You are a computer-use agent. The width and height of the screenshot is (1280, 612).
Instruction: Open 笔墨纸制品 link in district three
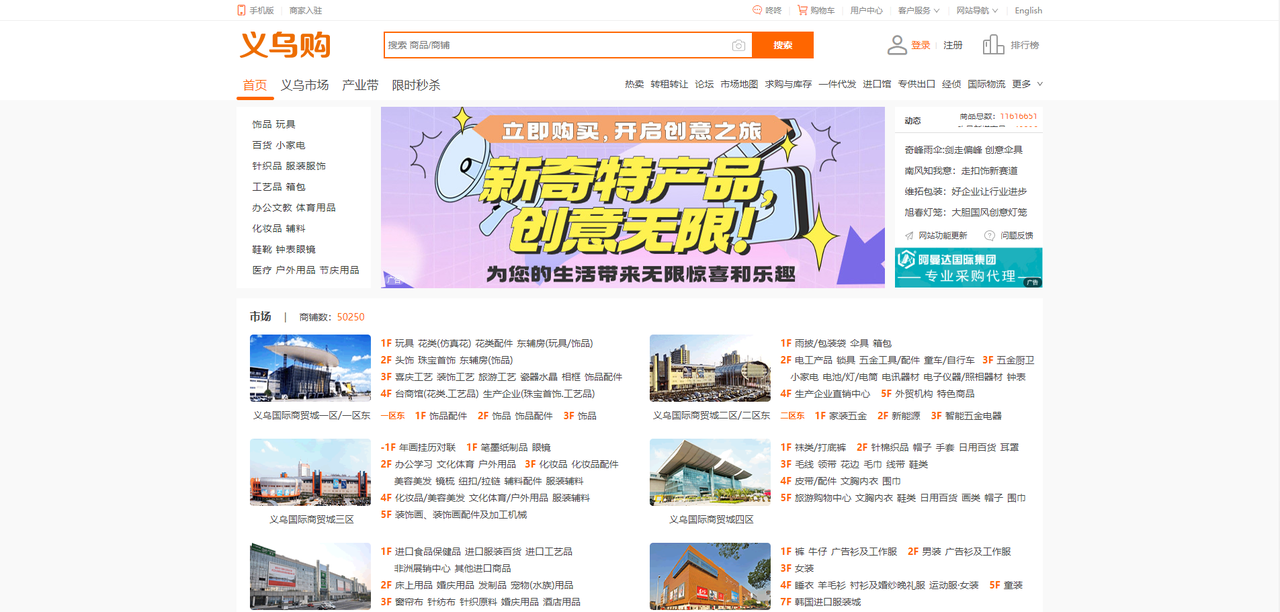[503, 447]
